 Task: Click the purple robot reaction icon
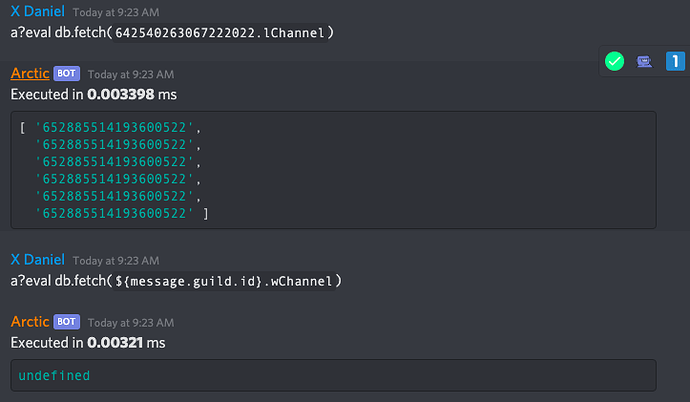point(645,62)
